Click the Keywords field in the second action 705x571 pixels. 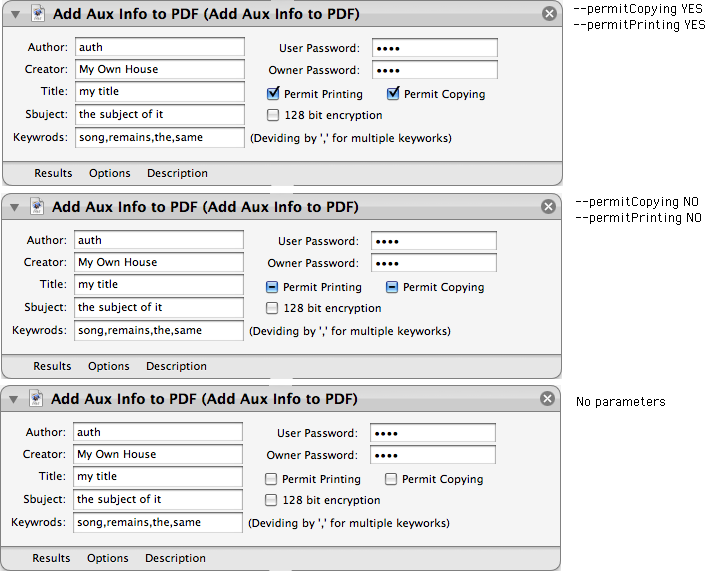click(x=159, y=330)
